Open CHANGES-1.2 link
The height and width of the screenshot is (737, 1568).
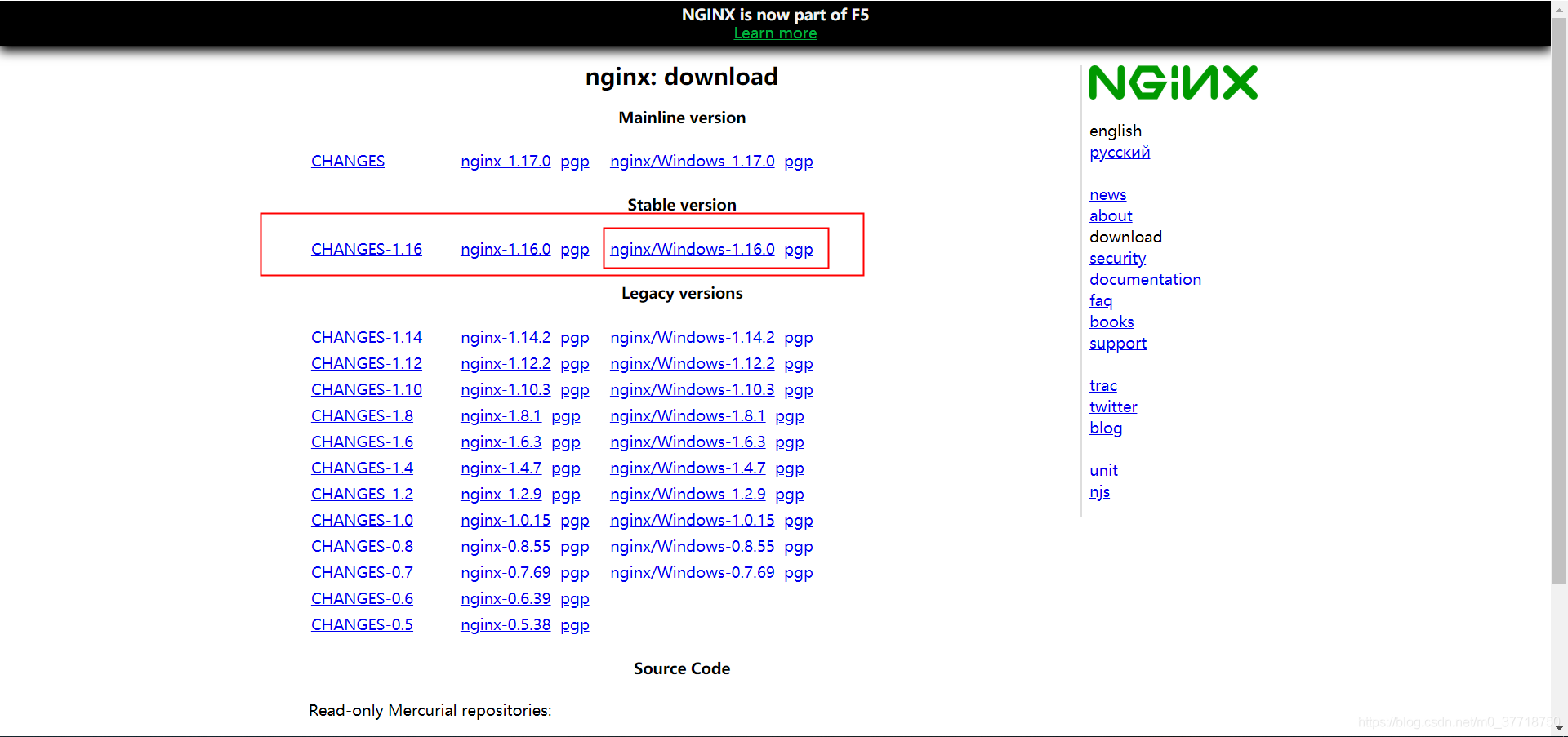(x=362, y=494)
